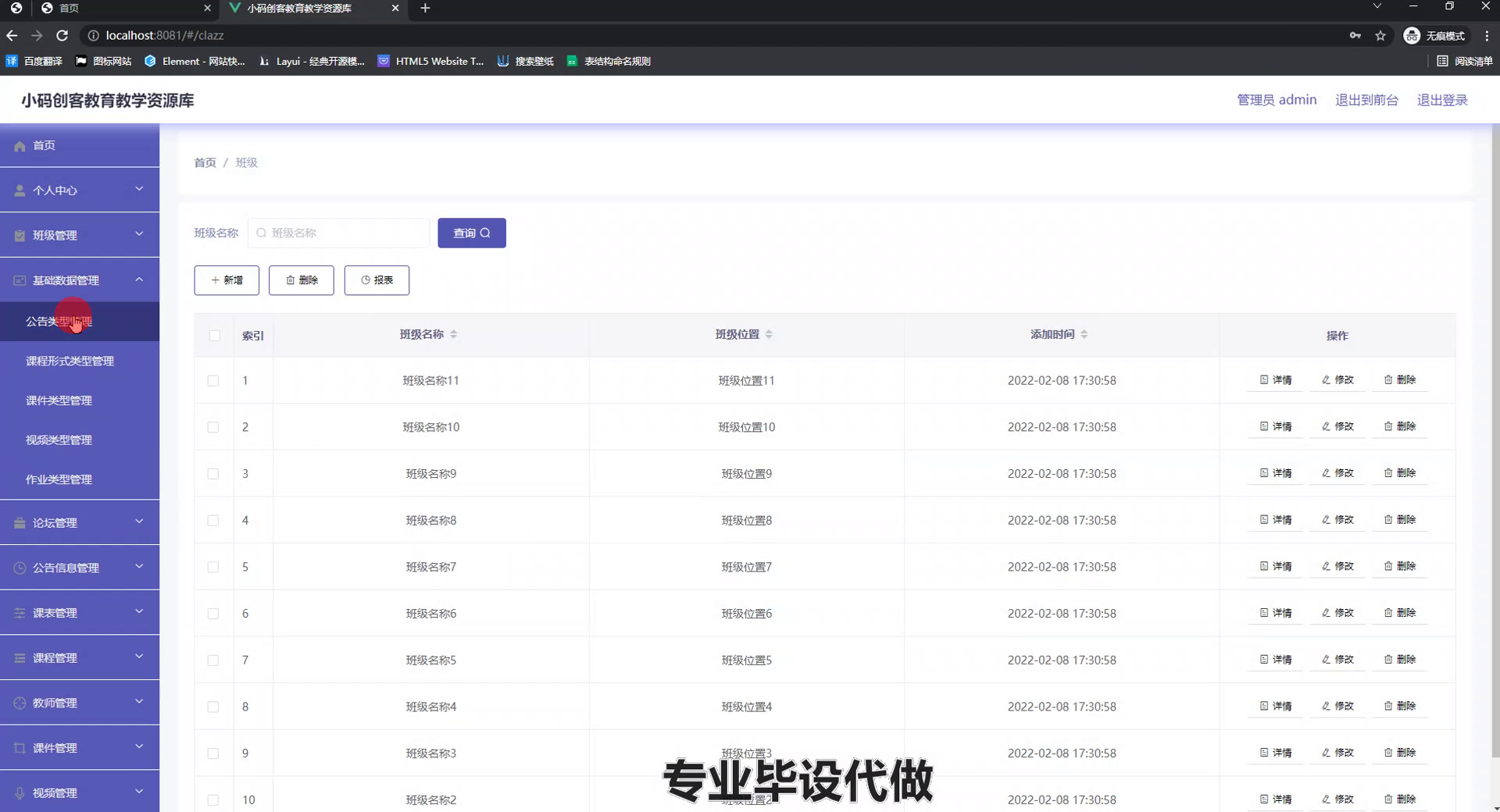Expand the 课表管理 menu chevron
The height and width of the screenshot is (812, 1500).
pyautogui.click(x=139, y=612)
